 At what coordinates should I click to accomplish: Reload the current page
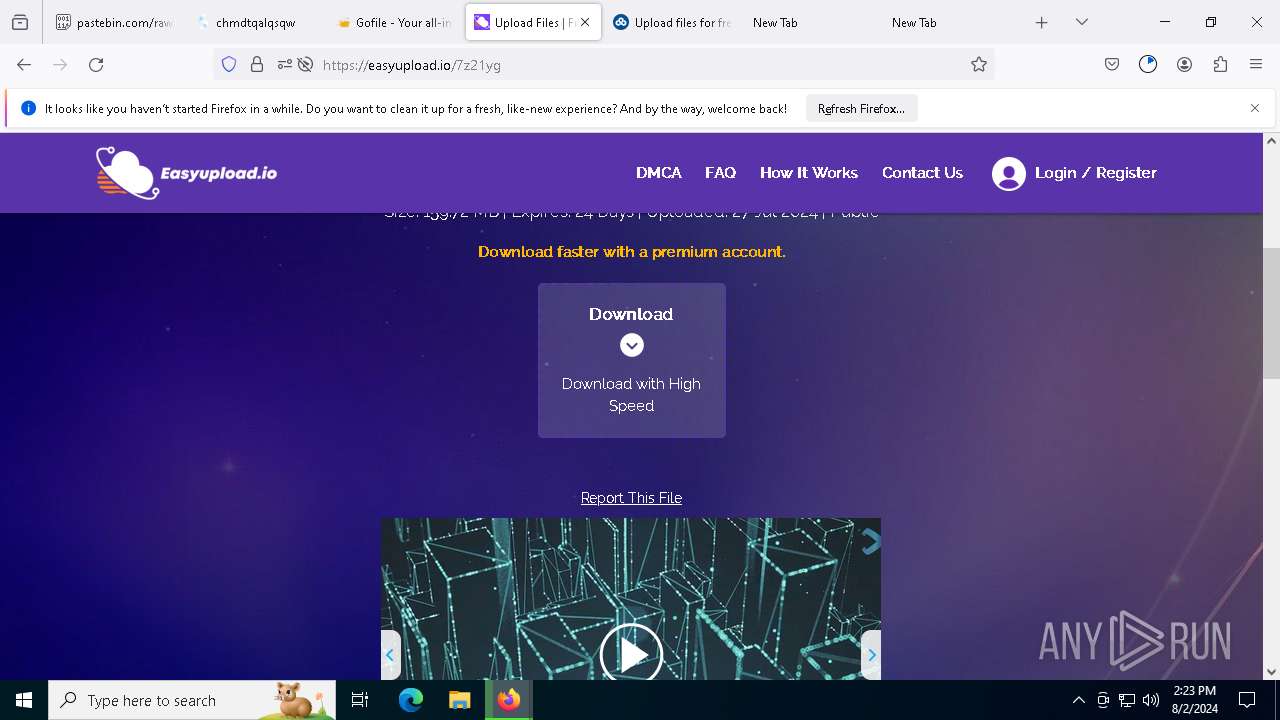(x=96, y=64)
